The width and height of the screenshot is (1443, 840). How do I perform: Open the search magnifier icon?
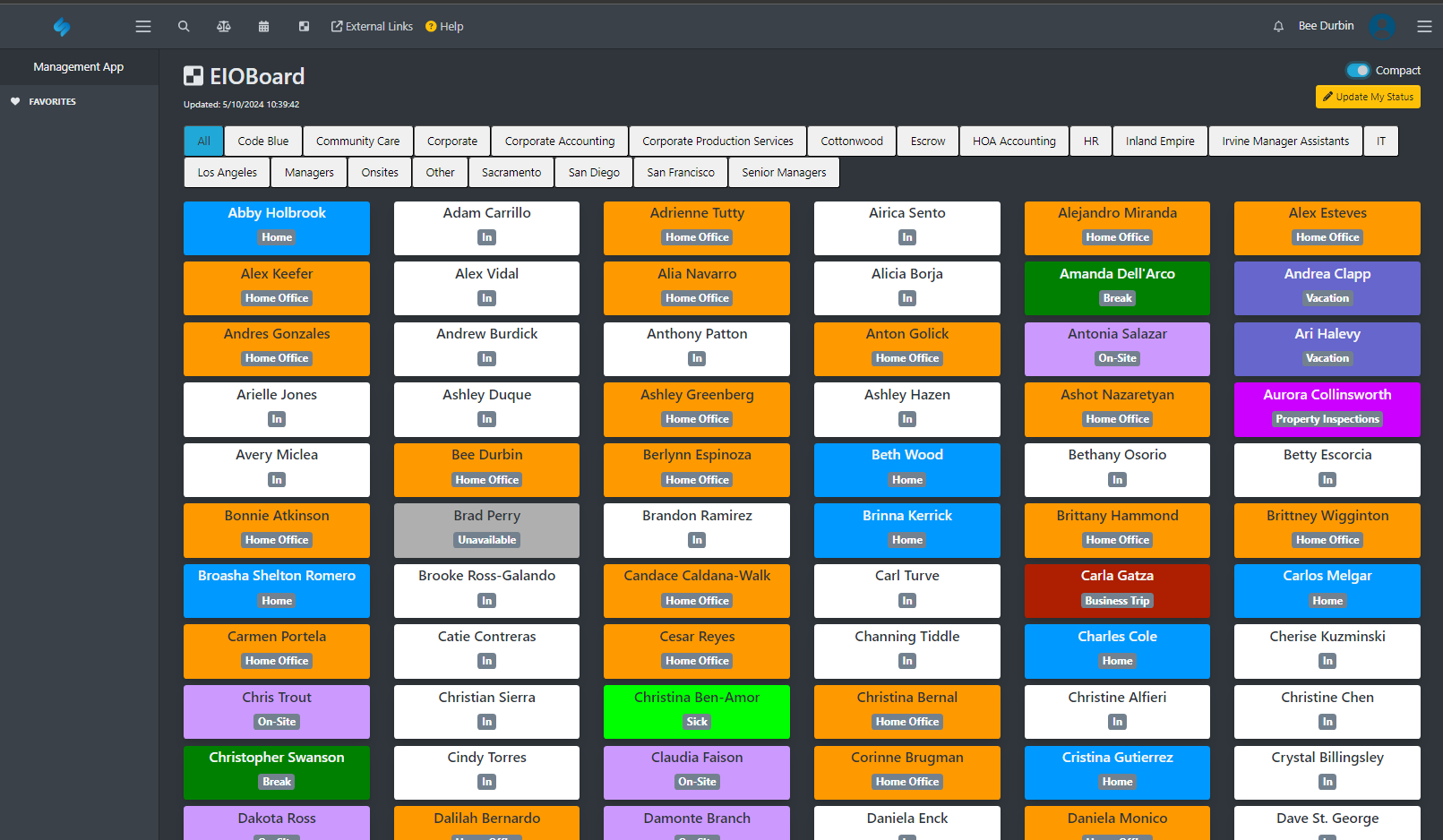click(x=184, y=27)
